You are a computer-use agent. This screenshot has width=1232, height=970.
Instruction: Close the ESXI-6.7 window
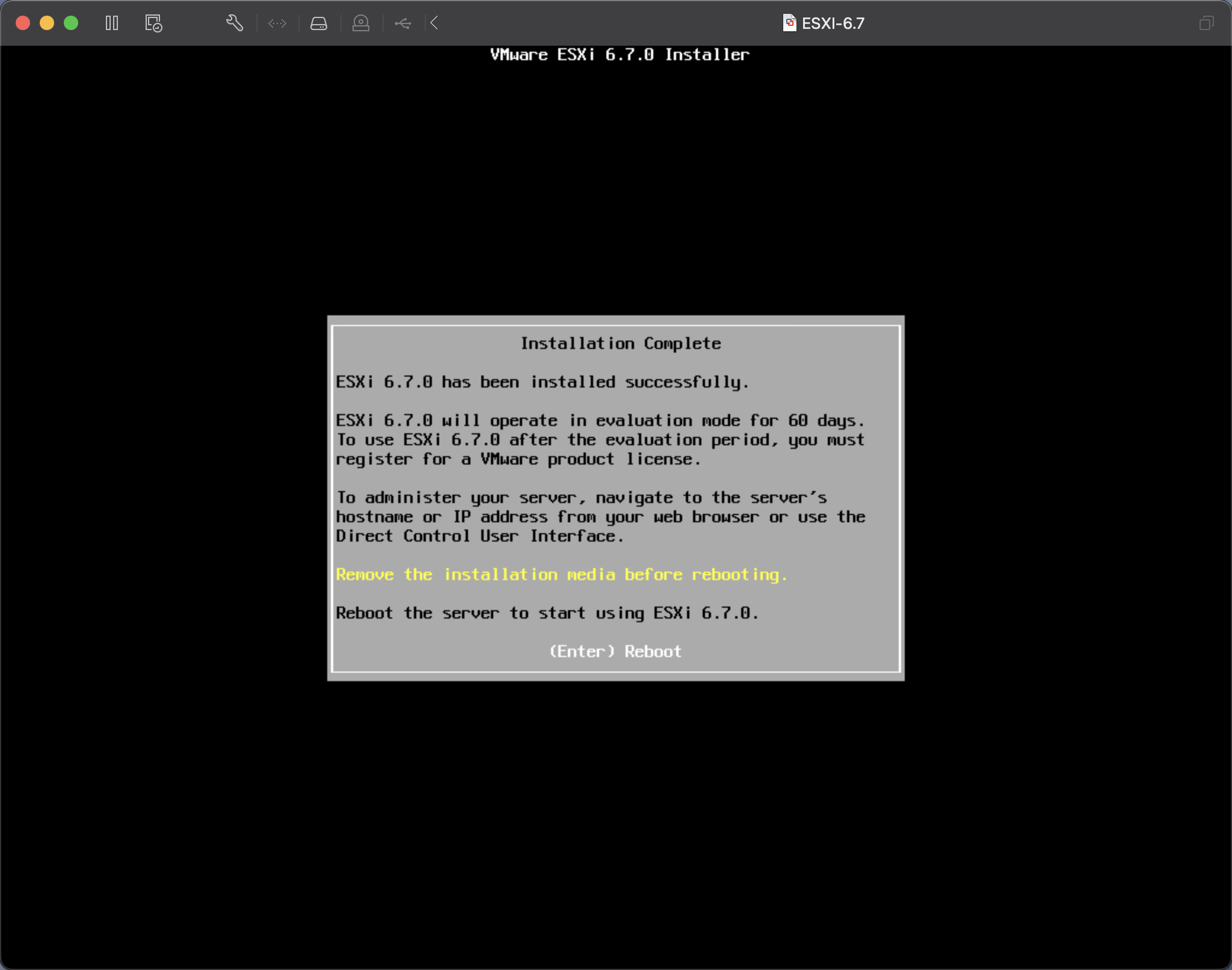pos(23,23)
